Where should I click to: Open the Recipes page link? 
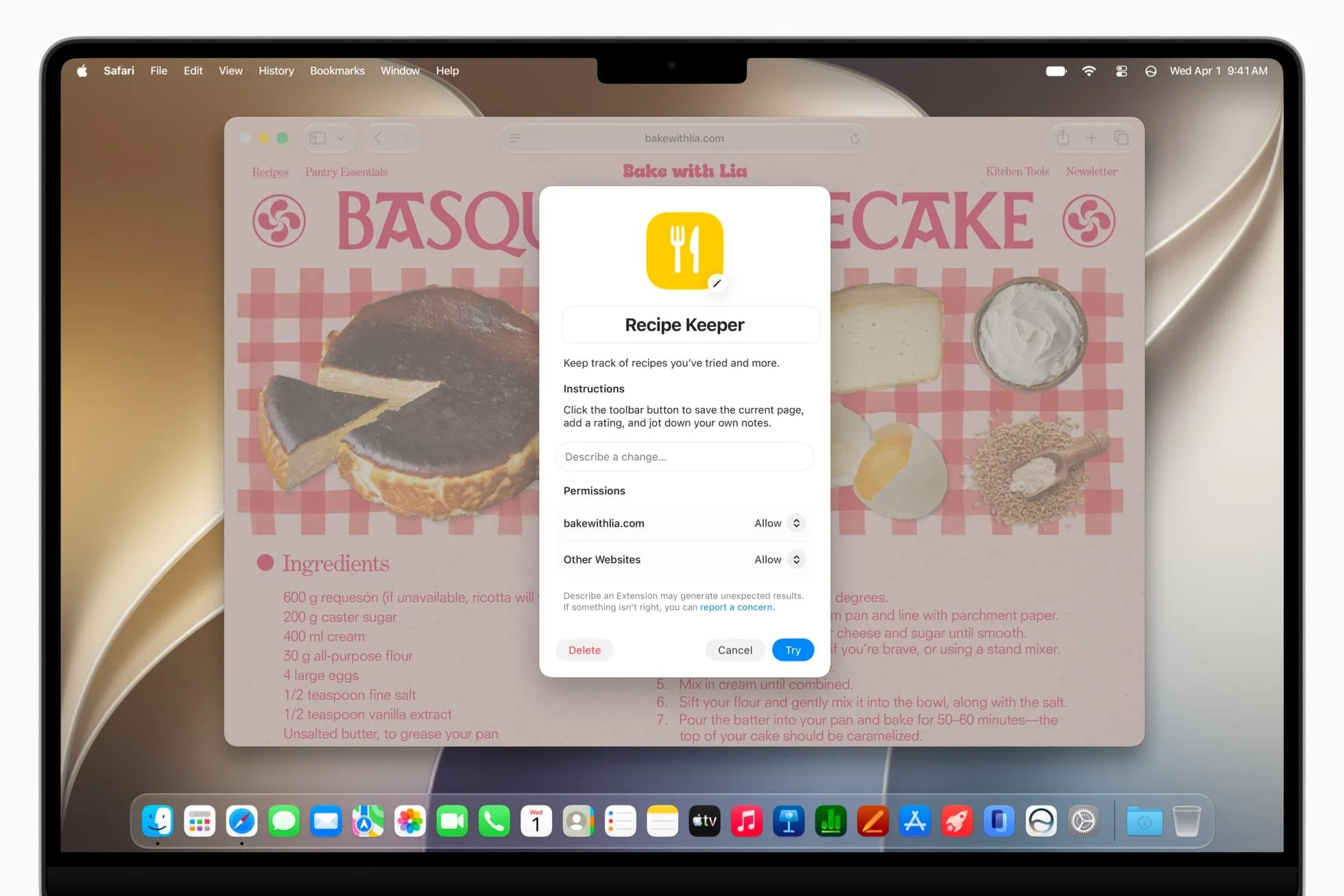[x=270, y=172]
